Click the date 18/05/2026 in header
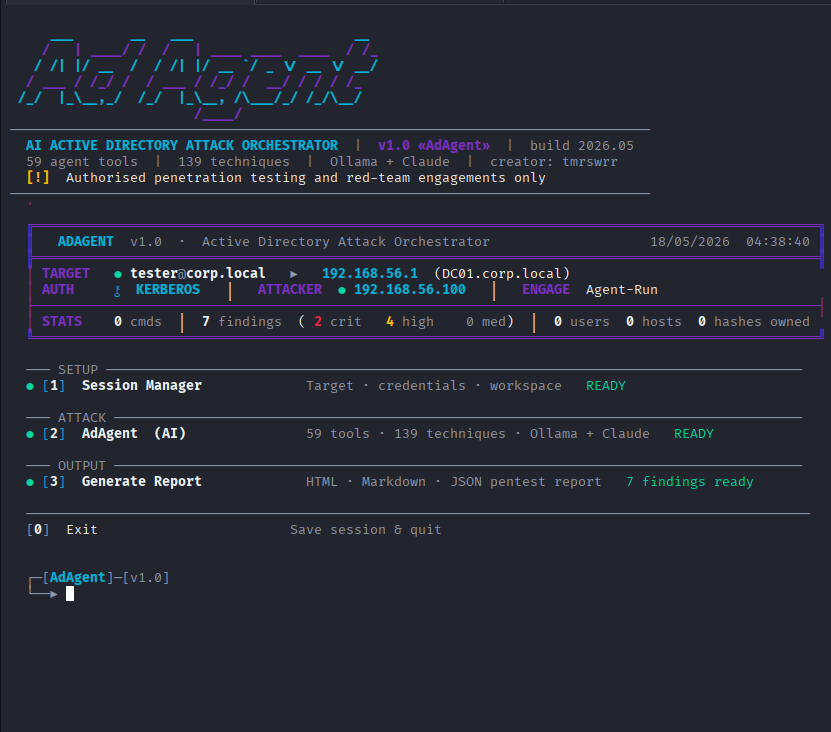The width and height of the screenshot is (831, 732). click(x=690, y=242)
